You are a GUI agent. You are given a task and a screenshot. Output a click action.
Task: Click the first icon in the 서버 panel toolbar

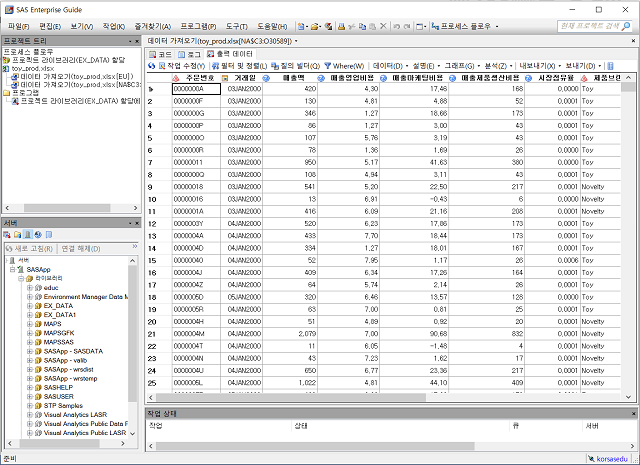pos(7,235)
